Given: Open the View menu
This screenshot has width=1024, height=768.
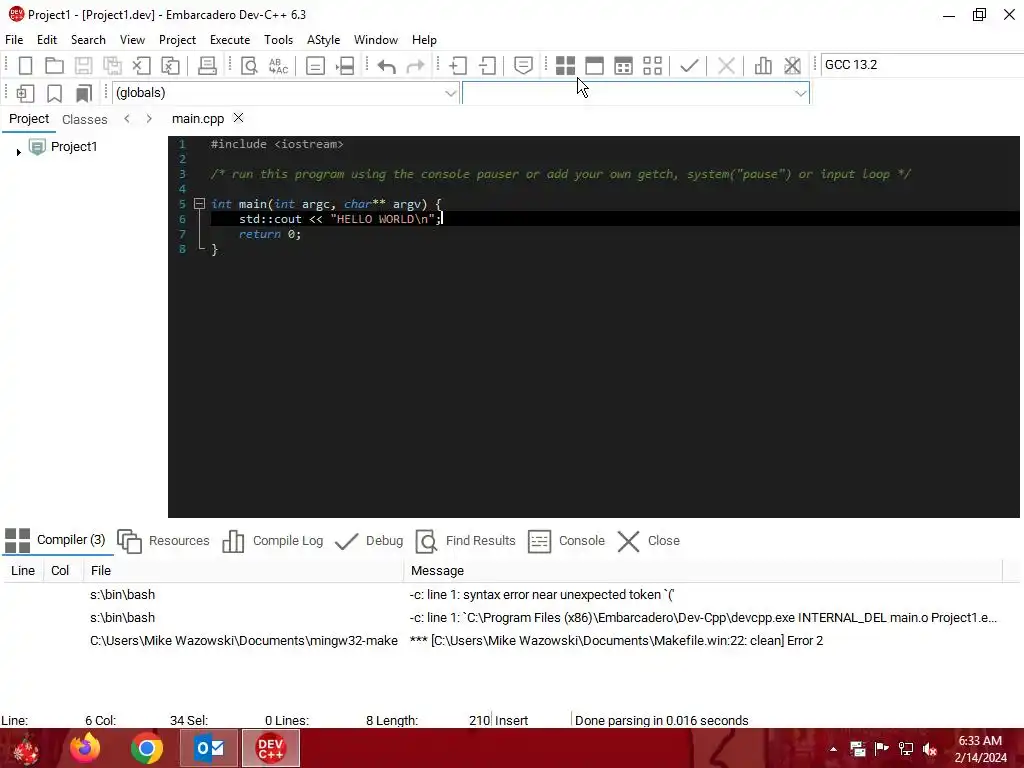Looking at the screenshot, I should point(132,40).
